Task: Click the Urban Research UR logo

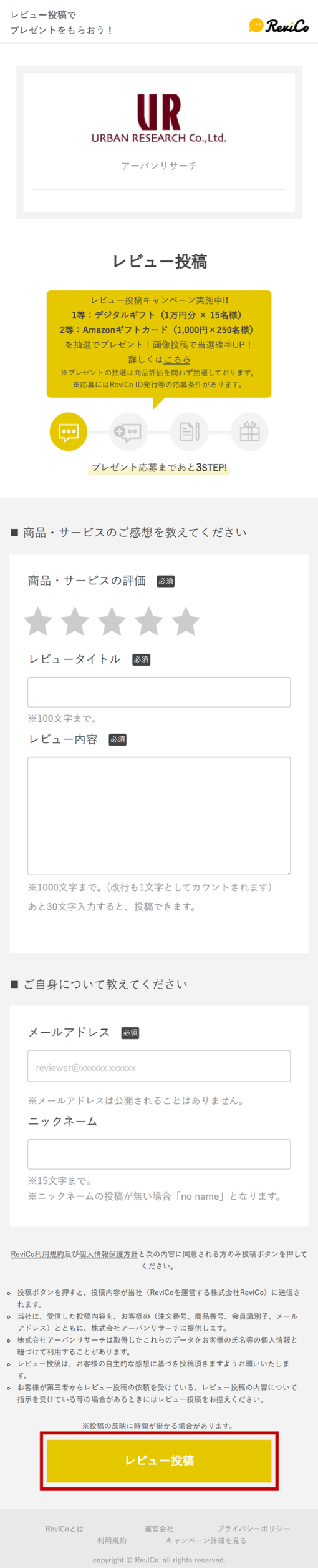Action: click(159, 119)
